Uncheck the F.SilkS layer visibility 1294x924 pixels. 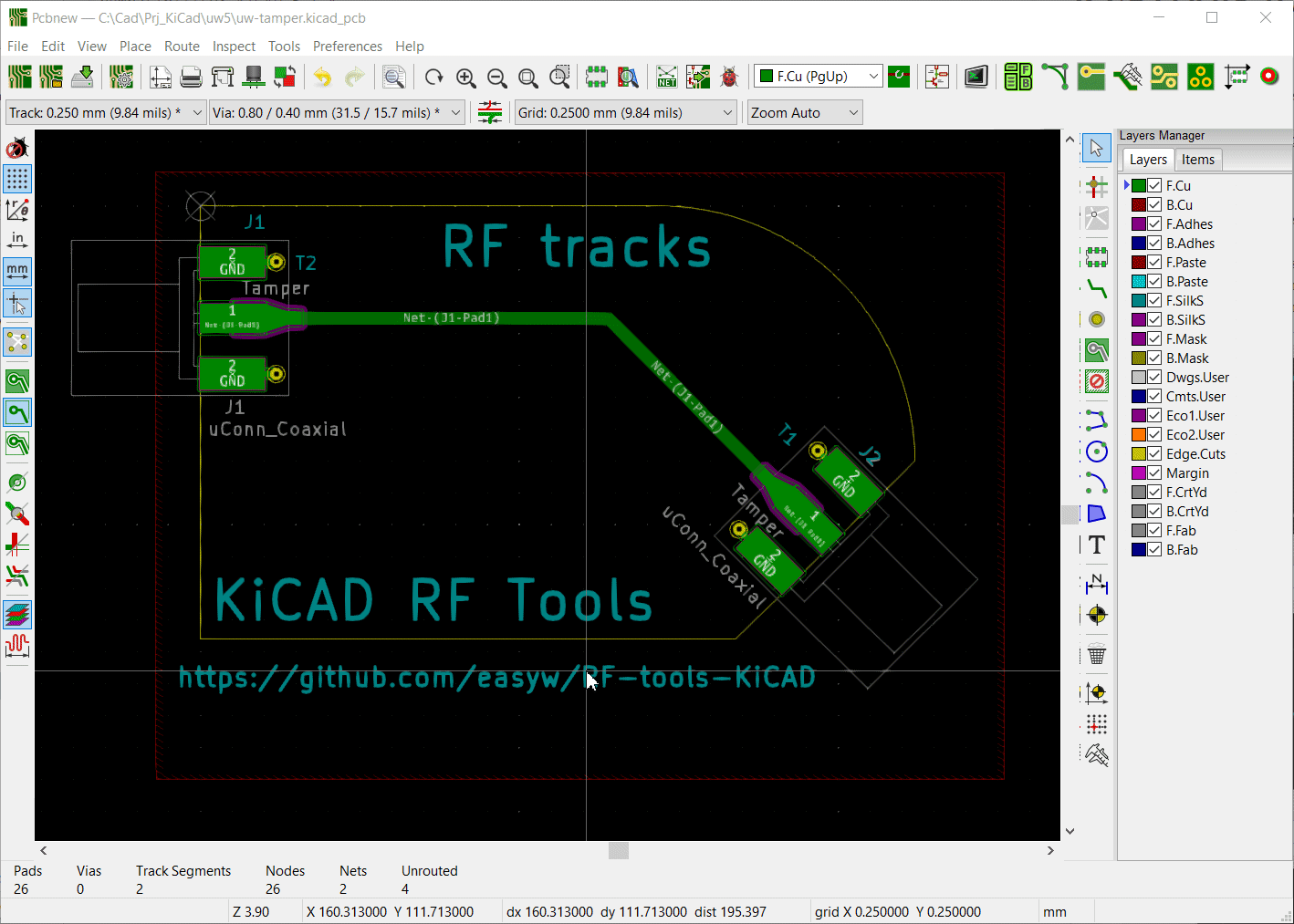1154,301
